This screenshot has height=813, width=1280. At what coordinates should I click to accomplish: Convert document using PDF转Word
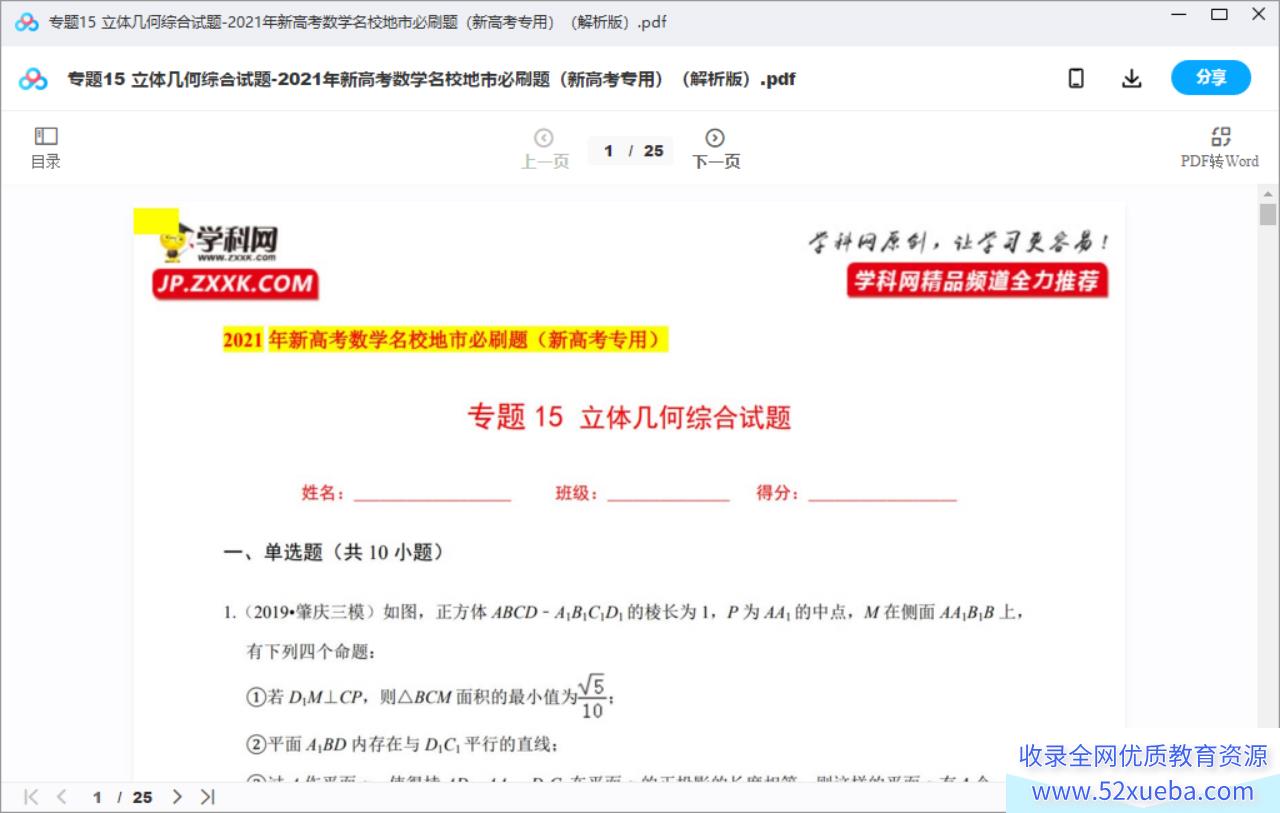click(1219, 148)
